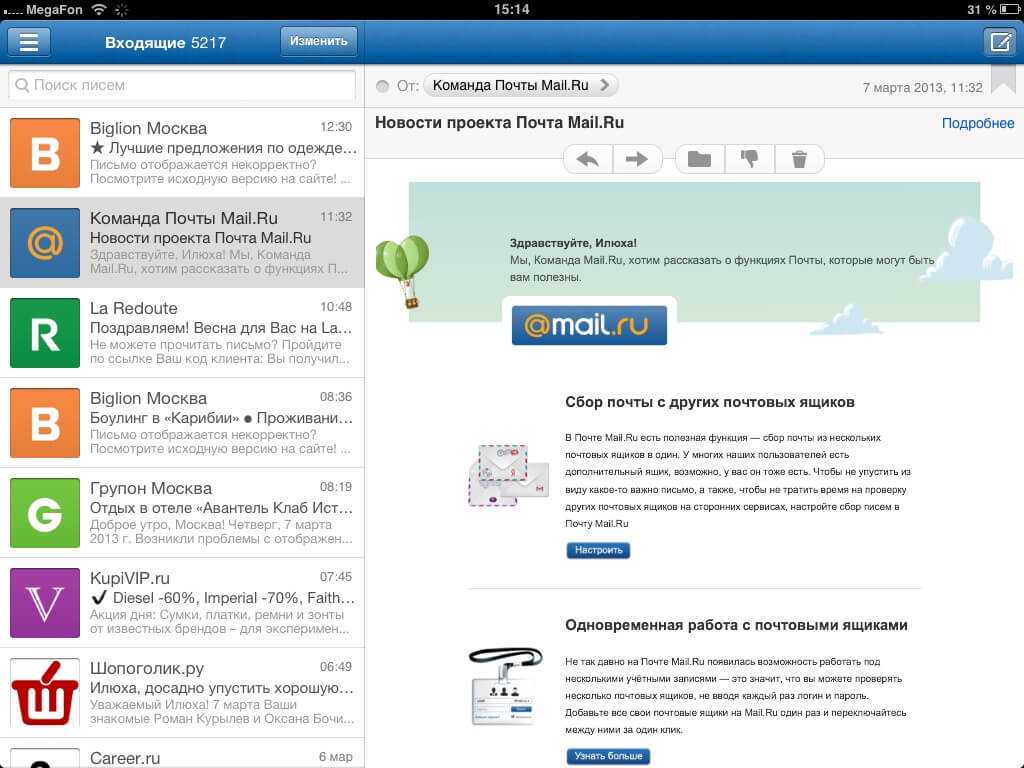The height and width of the screenshot is (768, 1024).
Task: Open Biglion email about одежде offers
Action: tap(182, 153)
